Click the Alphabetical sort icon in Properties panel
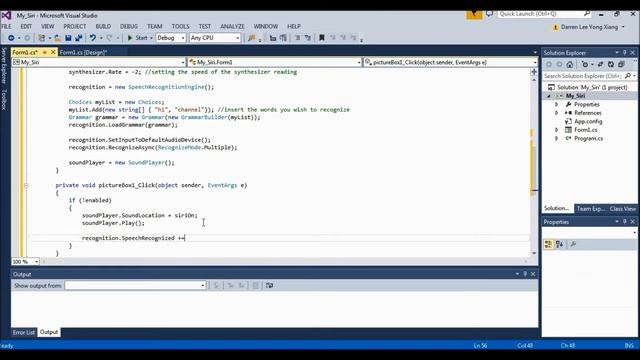The image size is (640, 360). (559, 244)
